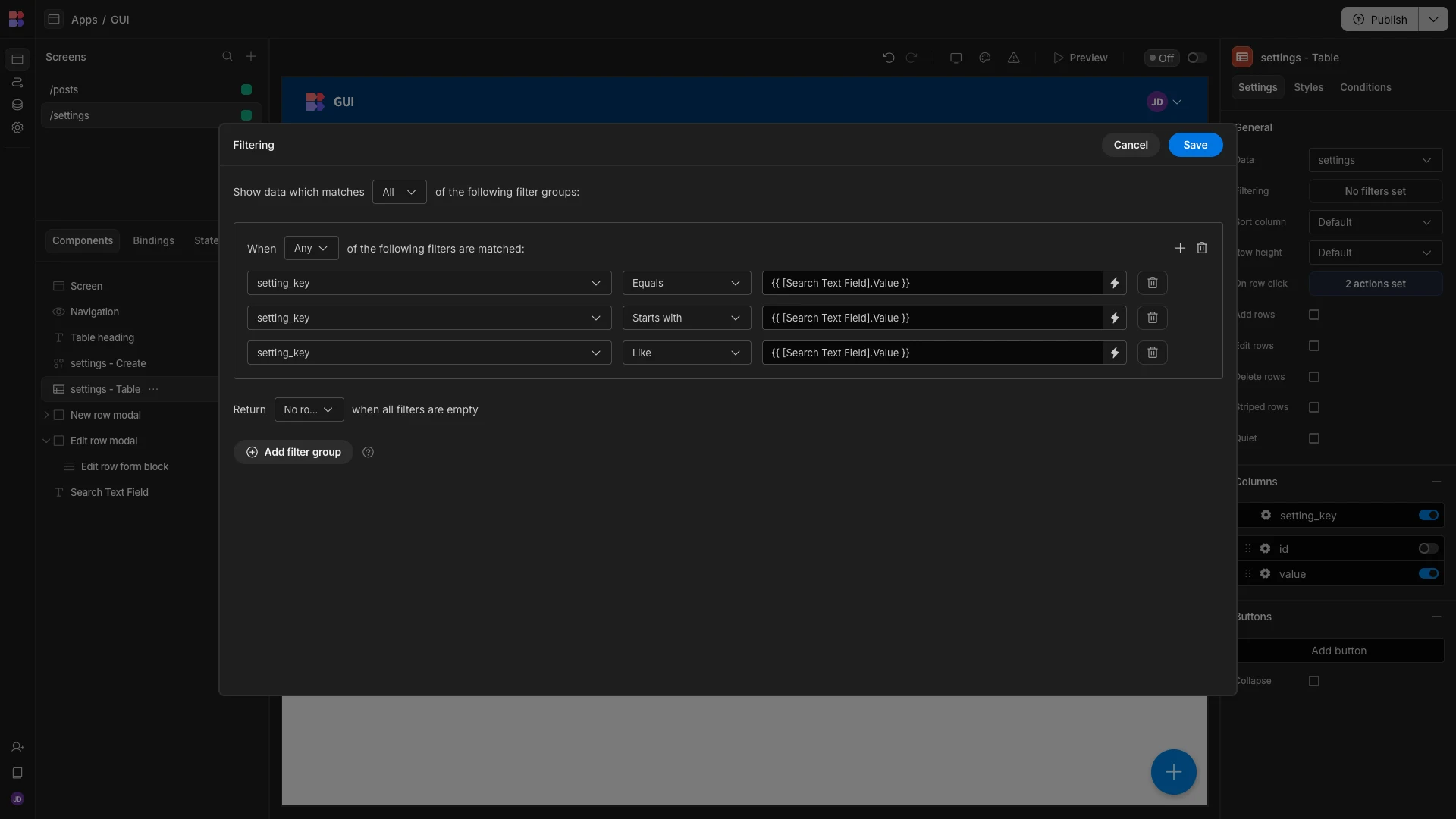Viewport: 1456px width, 819px height.
Task: Click Add filter group button
Action: click(x=293, y=452)
